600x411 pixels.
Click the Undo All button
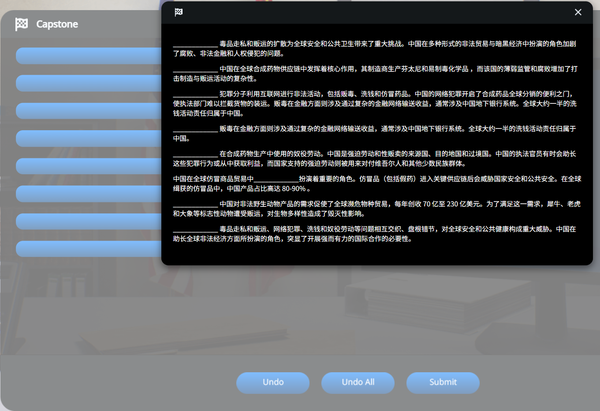(358, 382)
